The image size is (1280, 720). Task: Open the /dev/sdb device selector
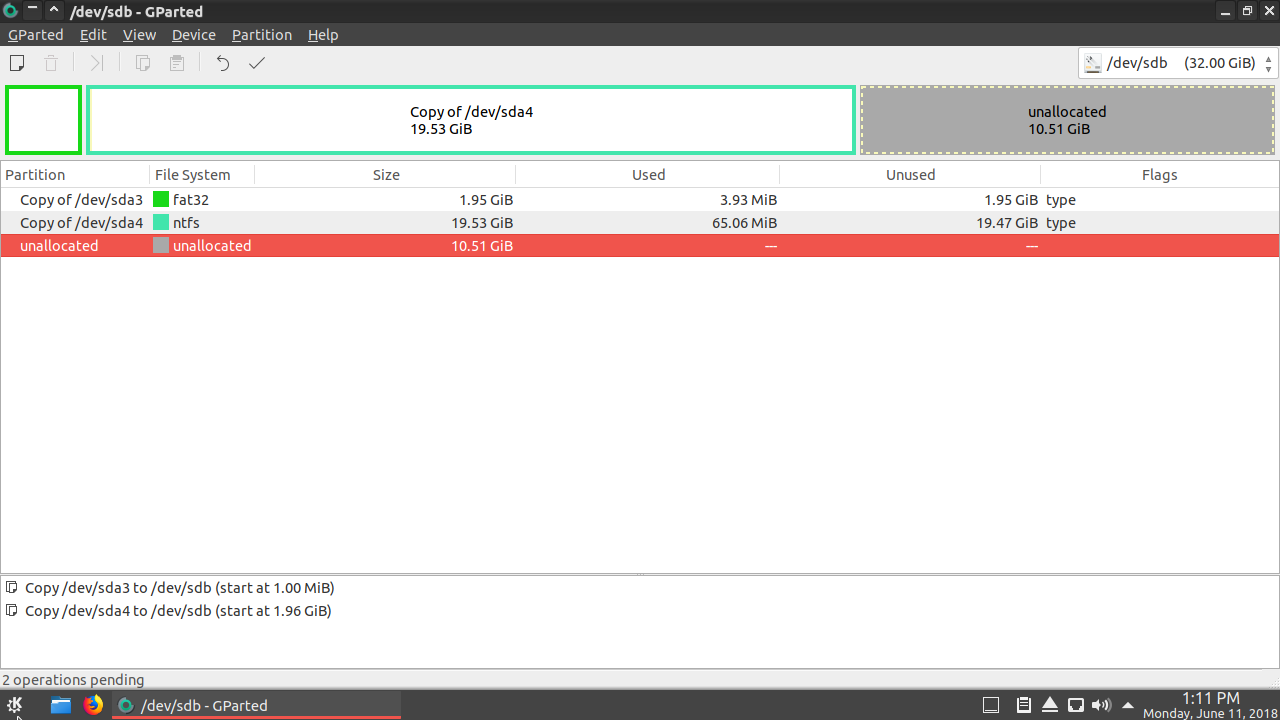pos(1179,63)
